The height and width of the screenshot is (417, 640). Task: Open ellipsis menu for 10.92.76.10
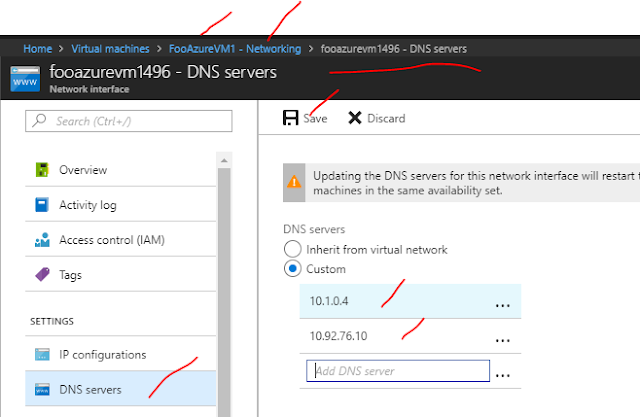pos(502,340)
